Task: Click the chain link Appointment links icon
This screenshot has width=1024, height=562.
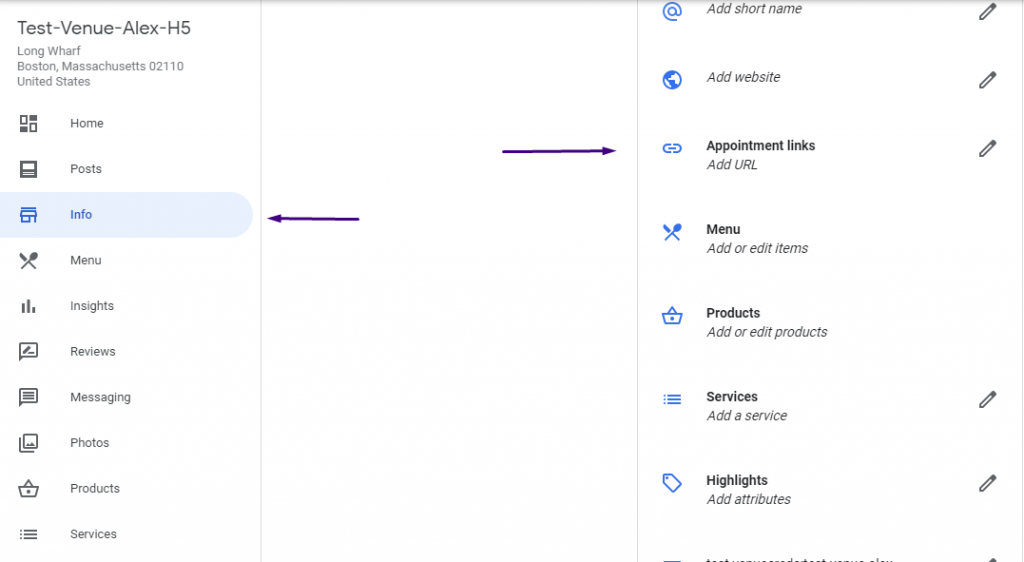Action: coord(672,148)
